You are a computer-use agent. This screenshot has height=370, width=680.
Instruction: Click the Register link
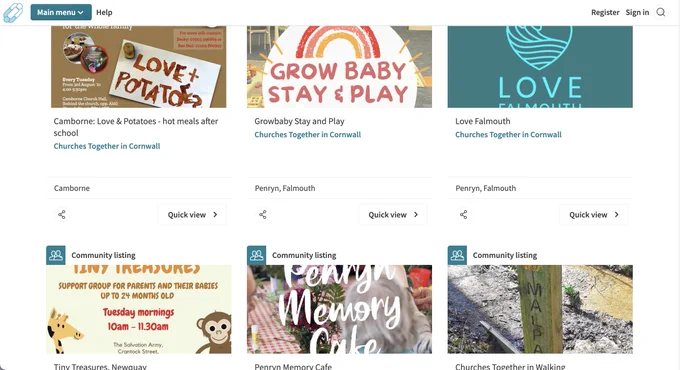pos(605,12)
